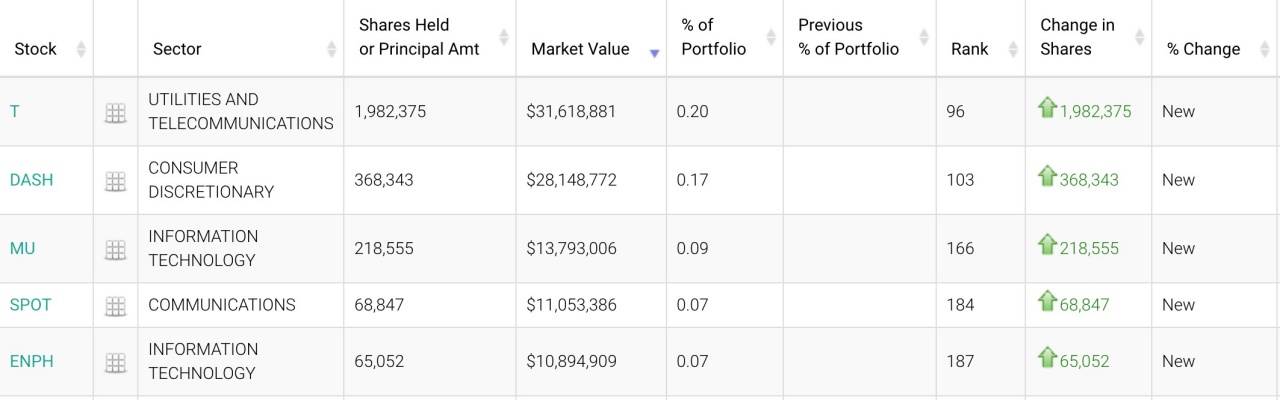Sort by % of Portfolio column
The height and width of the screenshot is (400, 1280).
[714, 37]
